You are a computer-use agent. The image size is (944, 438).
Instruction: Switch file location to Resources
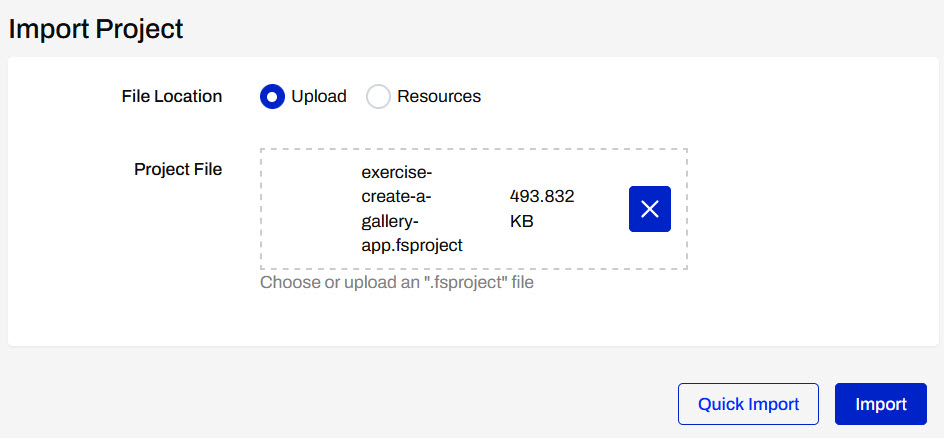click(x=378, y=97)
